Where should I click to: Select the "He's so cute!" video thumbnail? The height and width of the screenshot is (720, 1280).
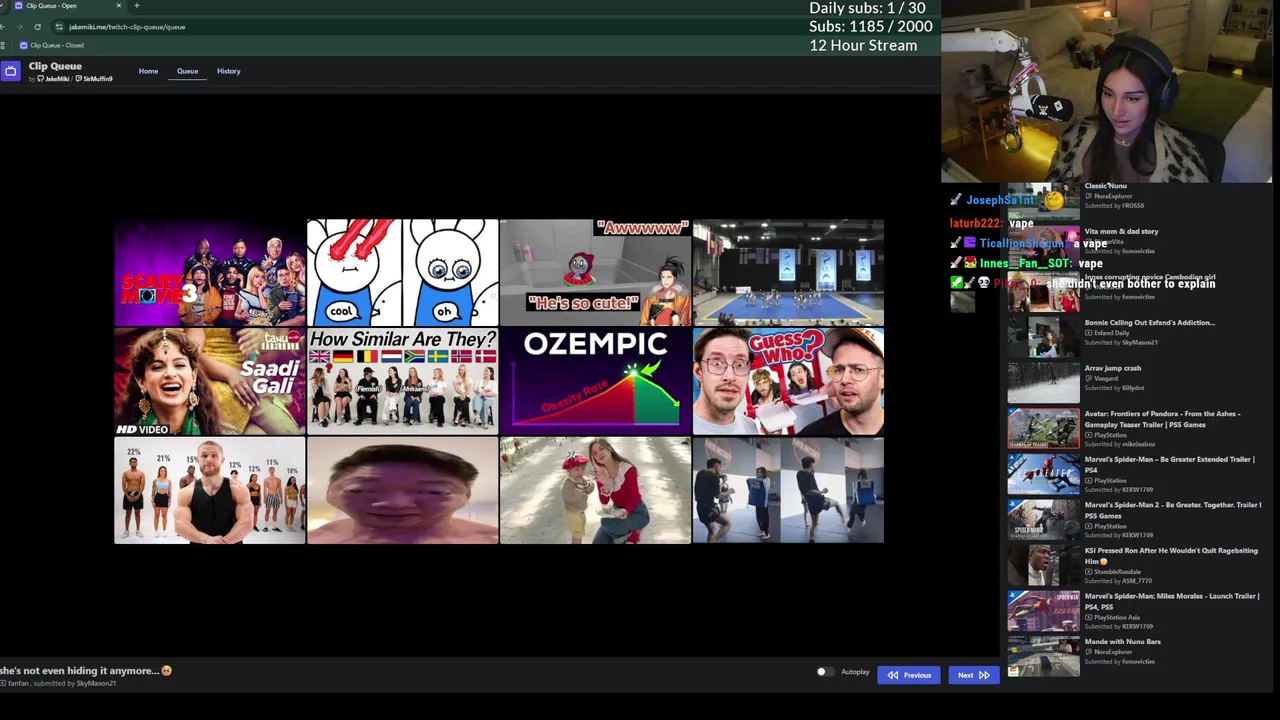pyautogui.click(x=595, y=273)
